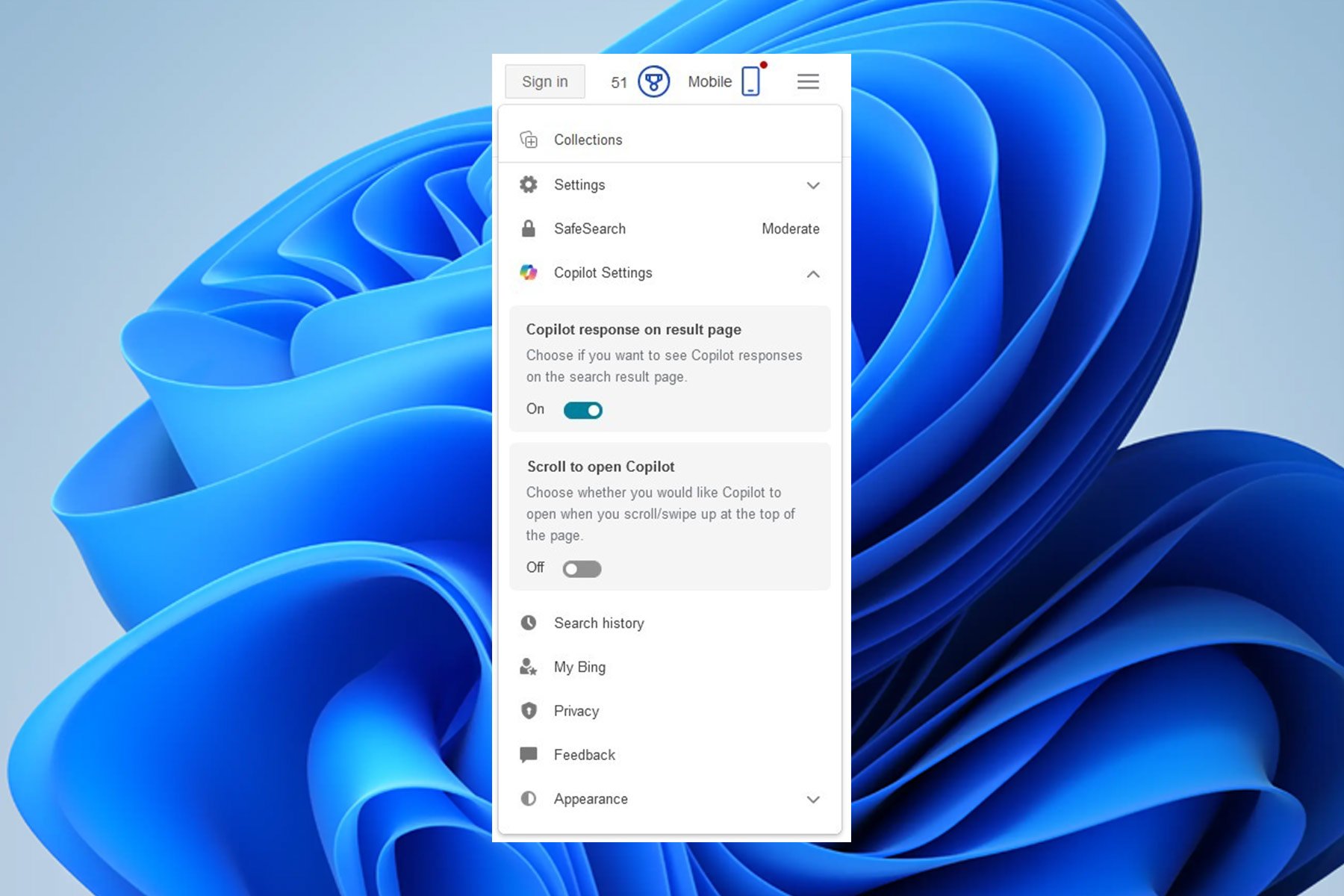Screen dimensions: 1344x896
Task: Expand the Settings chevron arrow
Action: (813, 185)
